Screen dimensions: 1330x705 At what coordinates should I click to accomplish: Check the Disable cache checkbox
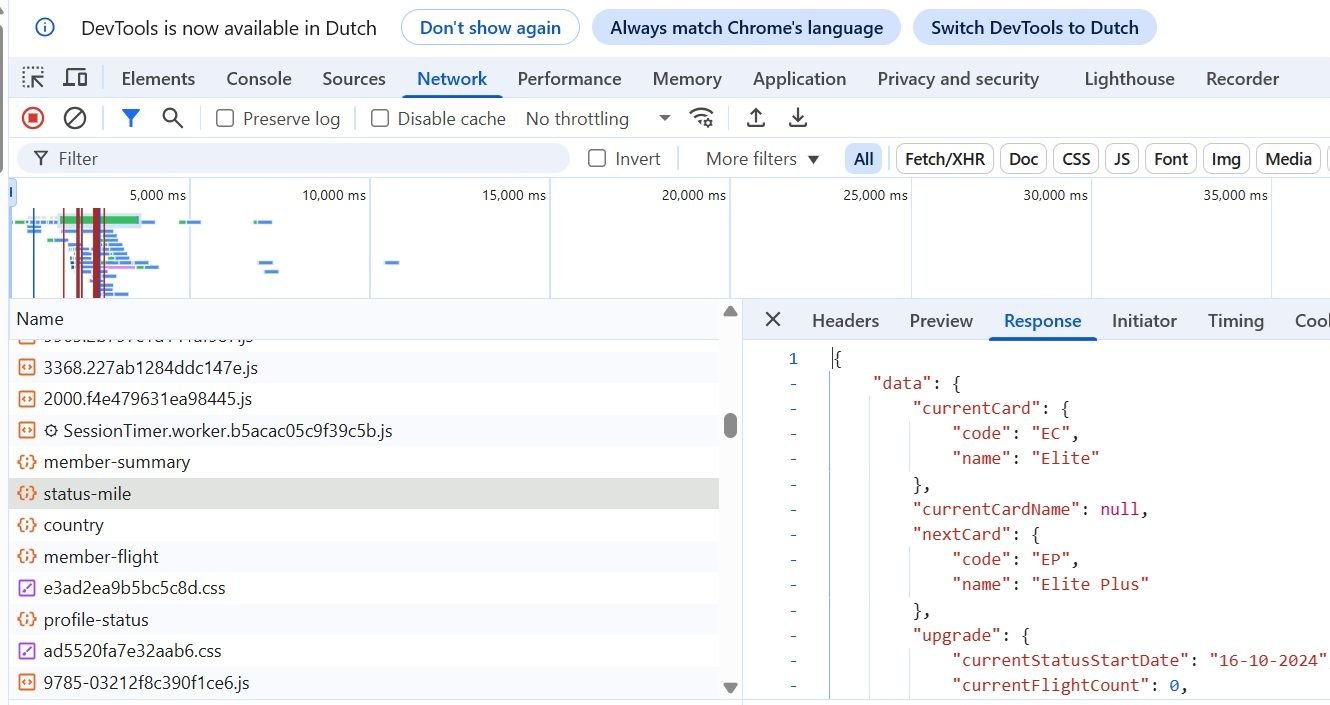coord(380,119)
